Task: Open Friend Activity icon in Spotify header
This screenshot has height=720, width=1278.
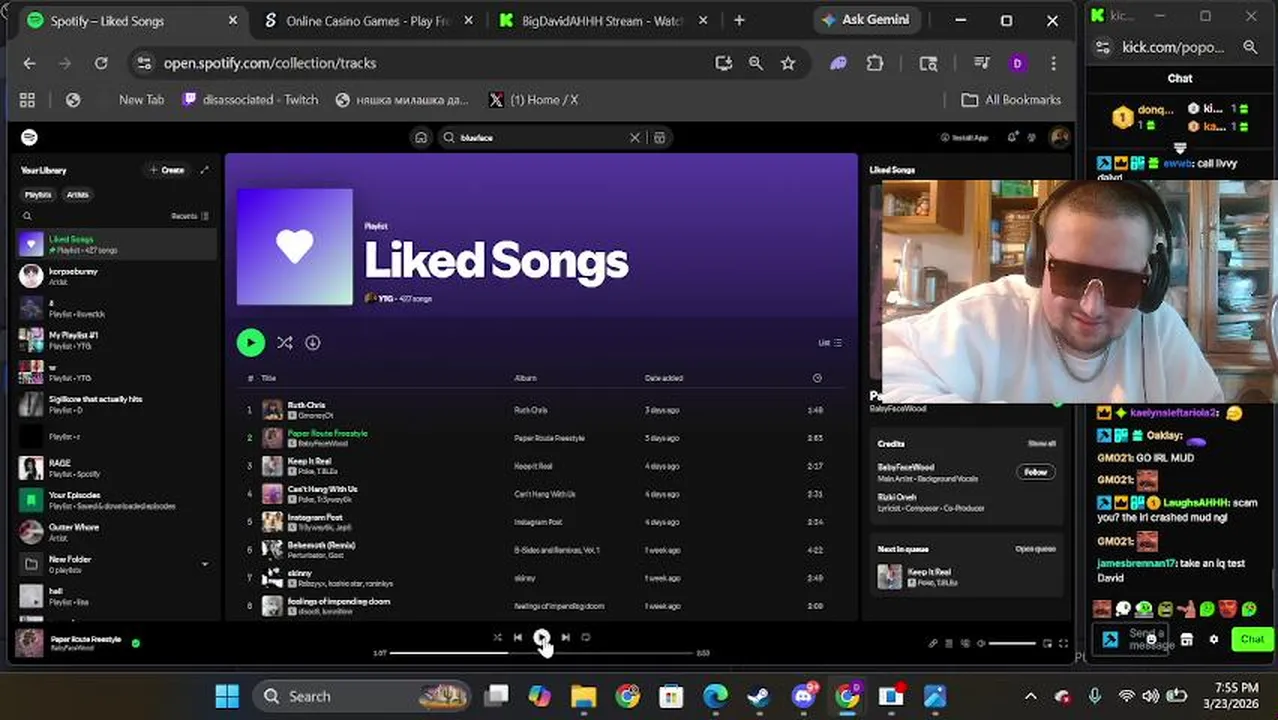Action: 1033,137
